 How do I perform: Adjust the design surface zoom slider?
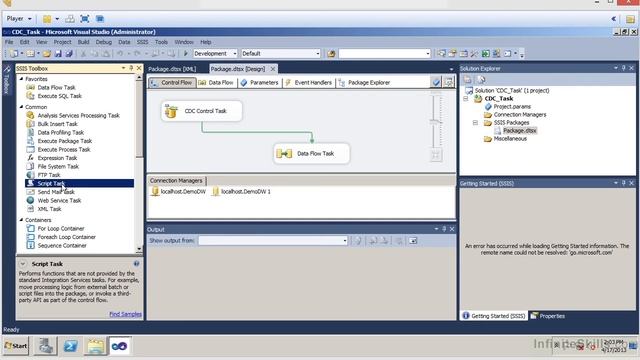point(436,122)
